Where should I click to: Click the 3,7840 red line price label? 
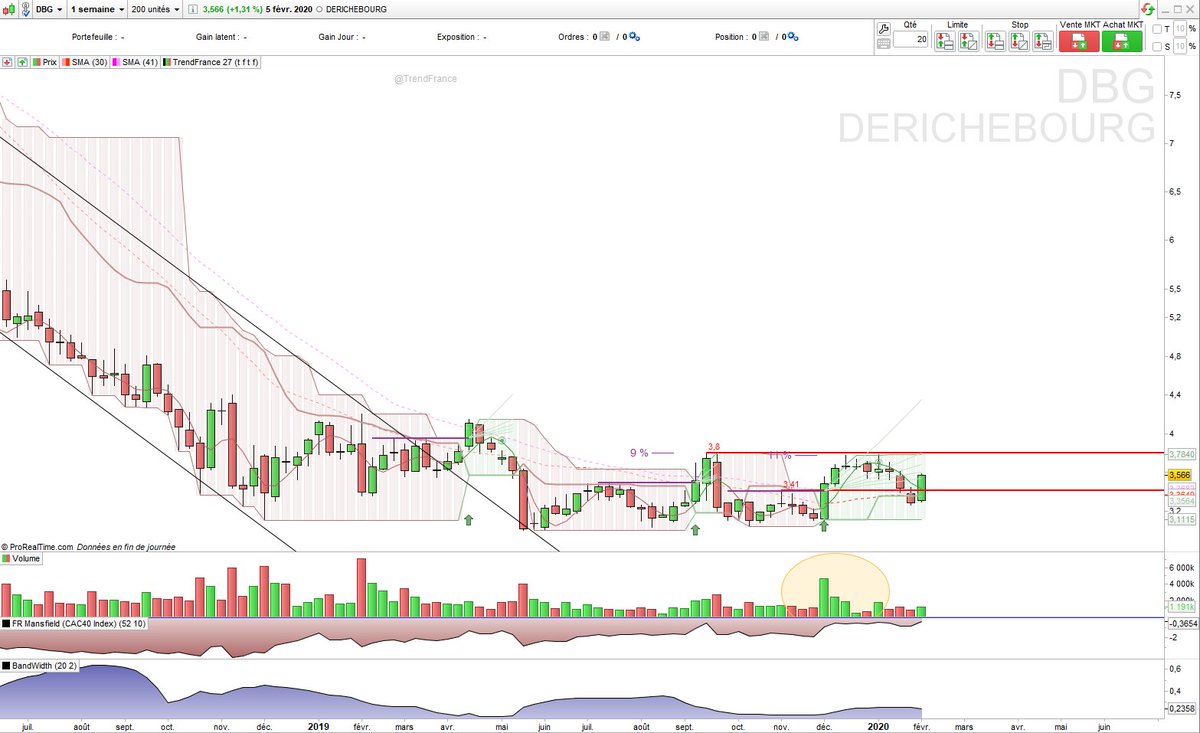point(1181,453)
